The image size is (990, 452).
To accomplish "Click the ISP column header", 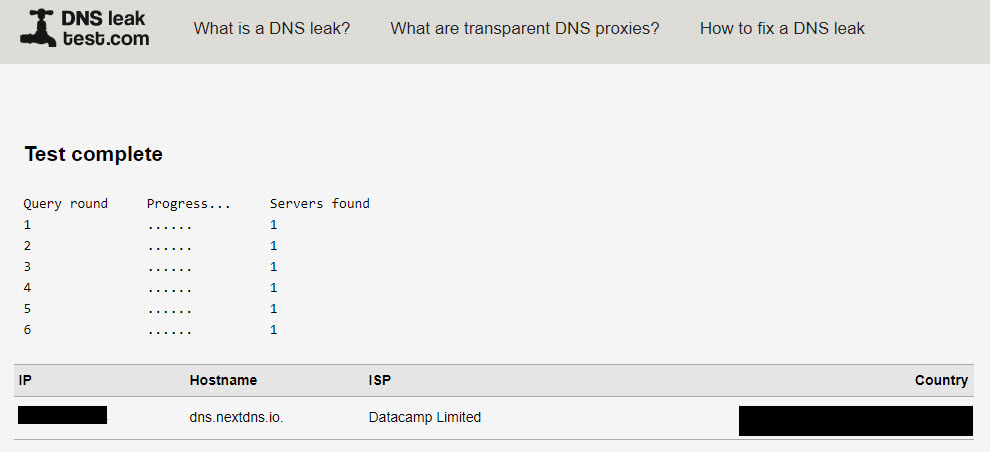I will [381, 380].
